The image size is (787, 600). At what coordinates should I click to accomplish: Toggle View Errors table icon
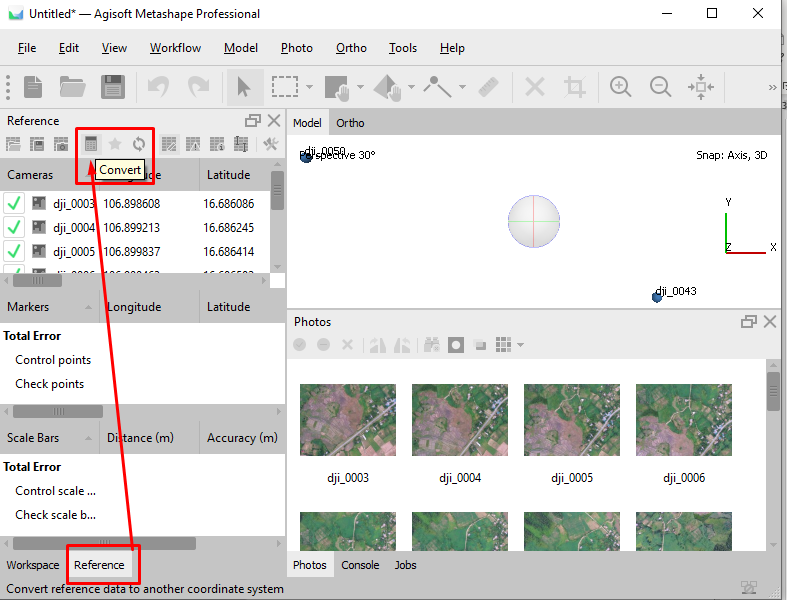[193, 145]
